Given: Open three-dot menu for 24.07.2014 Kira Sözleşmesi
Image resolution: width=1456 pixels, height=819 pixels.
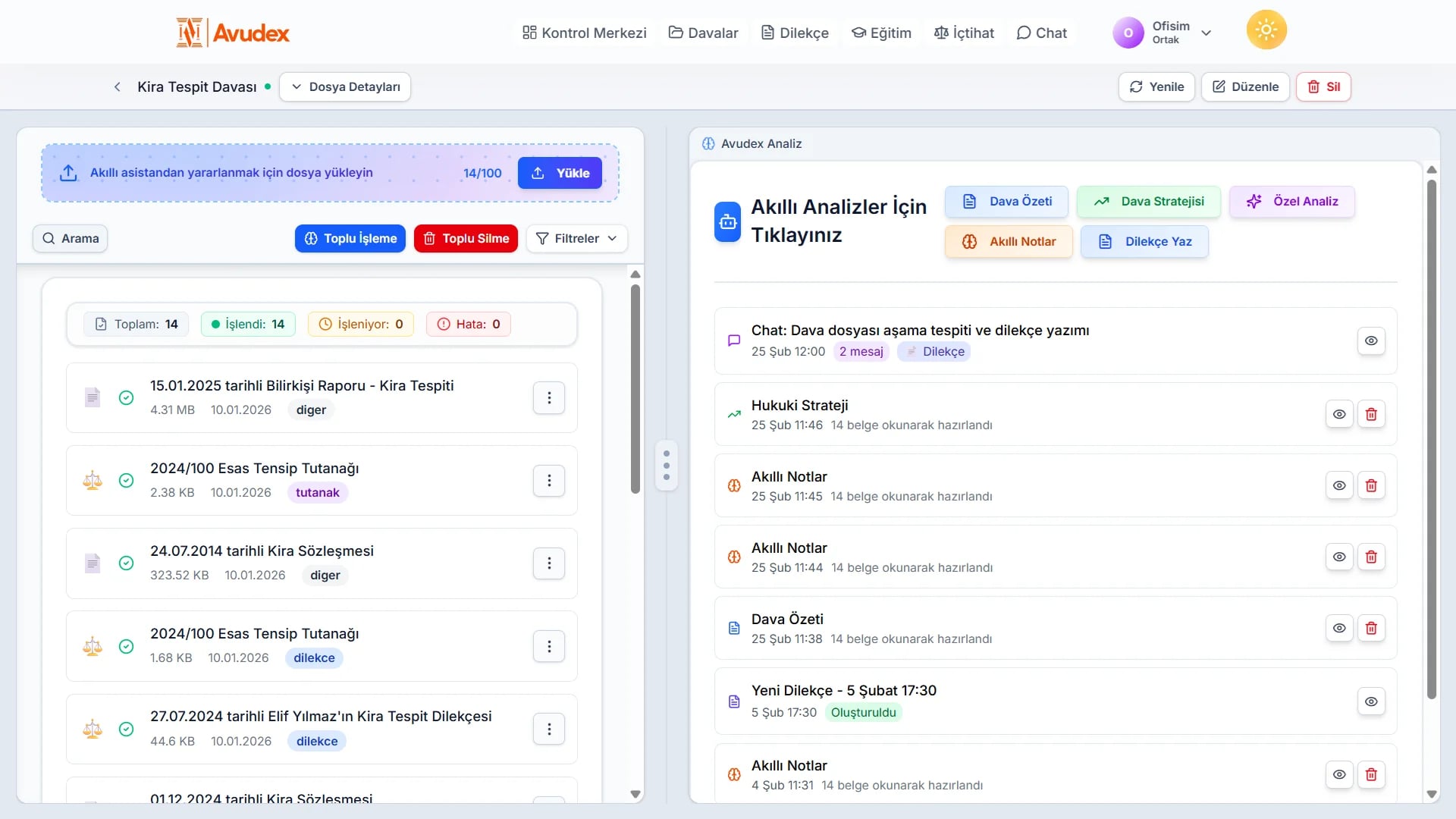Looking at the screenshot, I should coord(548,563).
